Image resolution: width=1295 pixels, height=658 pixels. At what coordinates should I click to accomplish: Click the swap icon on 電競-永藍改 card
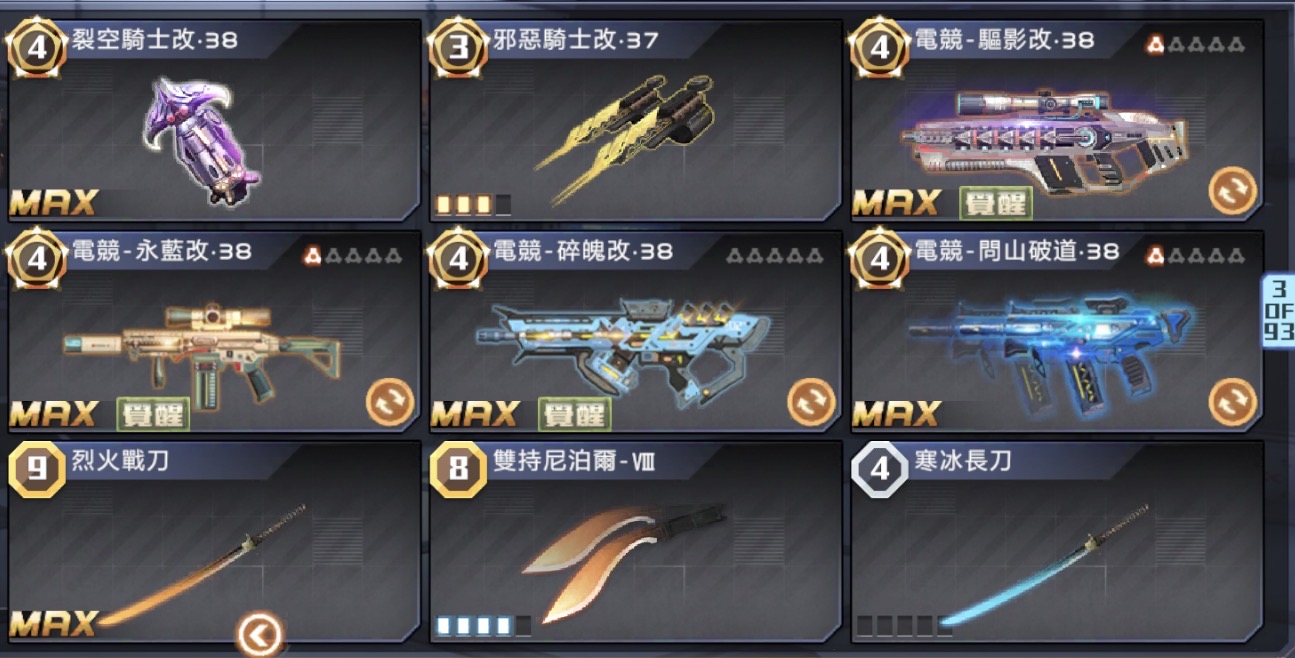(x=389, y=402)
